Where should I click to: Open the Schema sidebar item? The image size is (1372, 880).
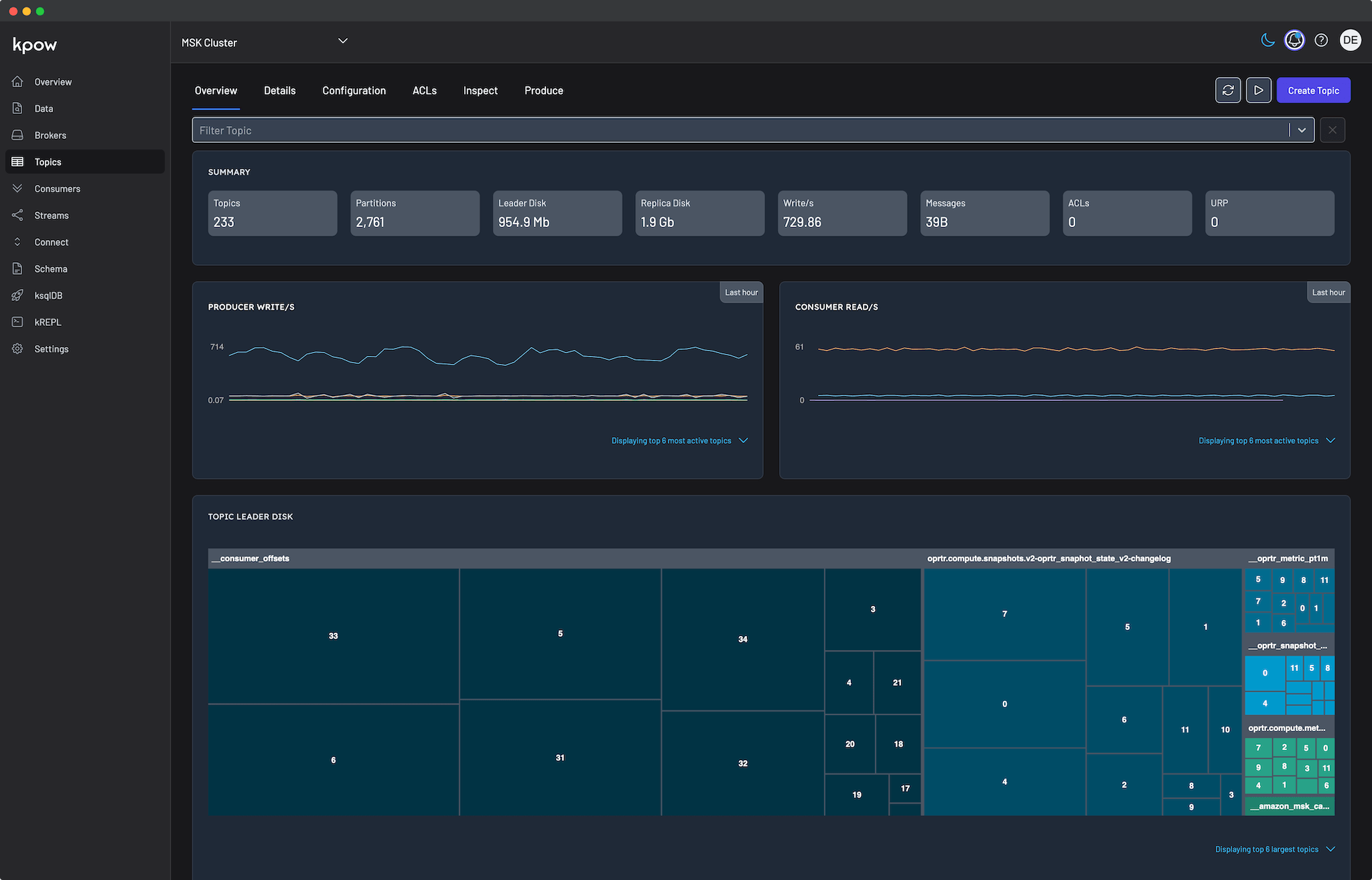point(51,269)
